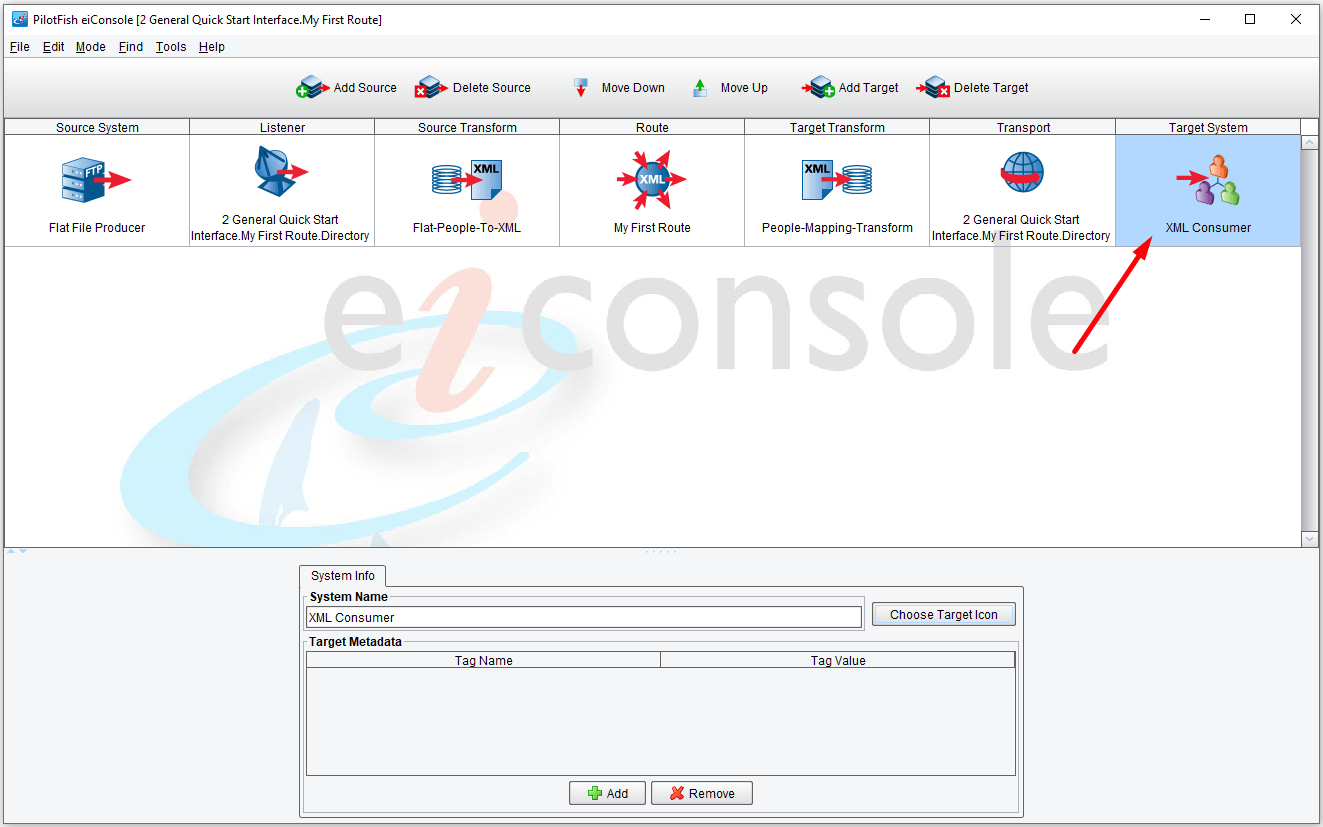Select the Flat File Producer FTP icon

96,180
